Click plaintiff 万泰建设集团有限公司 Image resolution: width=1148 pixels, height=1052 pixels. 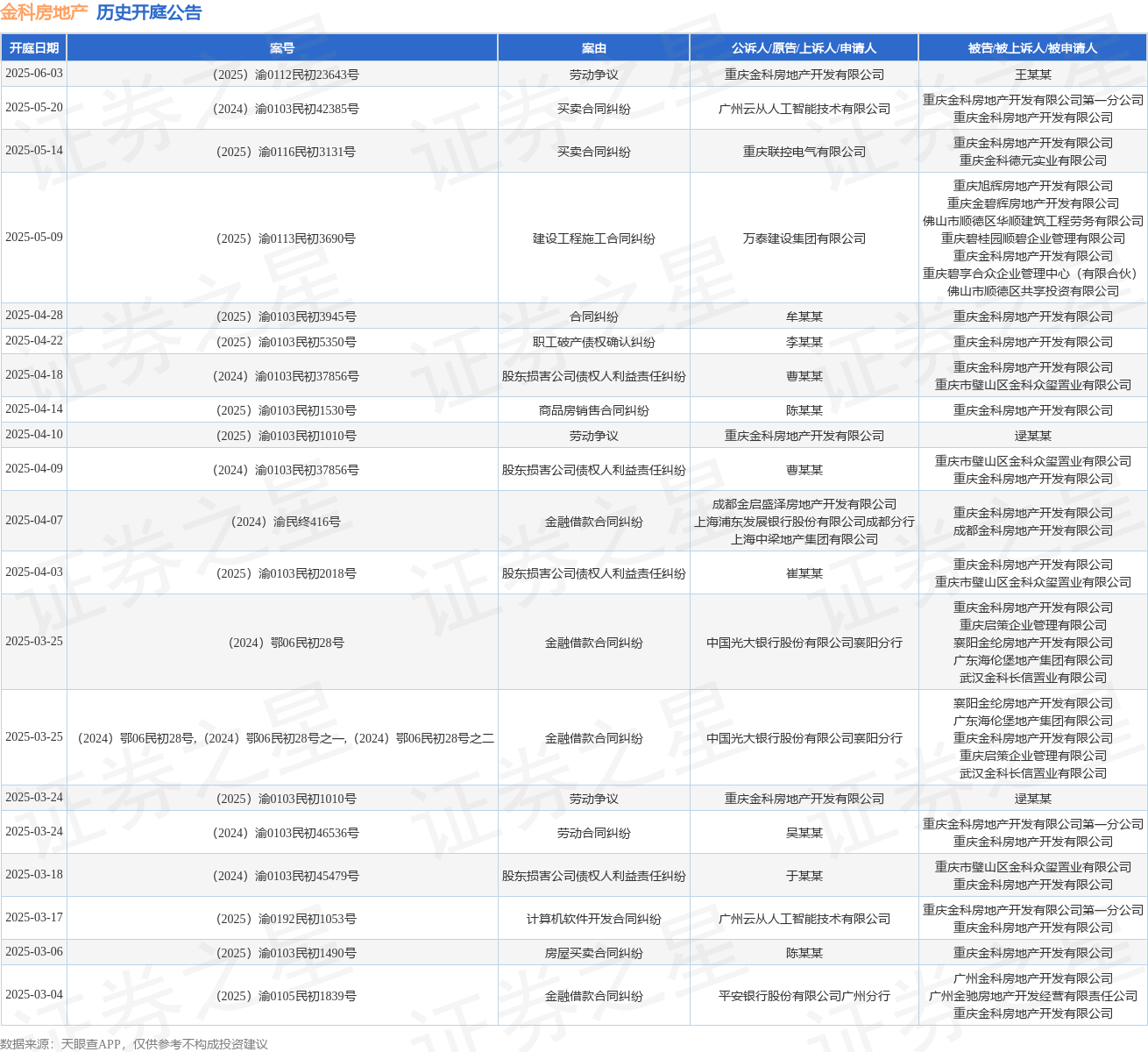pos(804,238)
